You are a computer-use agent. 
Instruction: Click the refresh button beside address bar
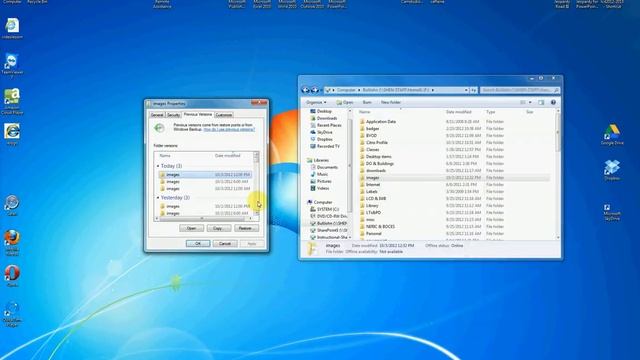(x=473, y=90)
